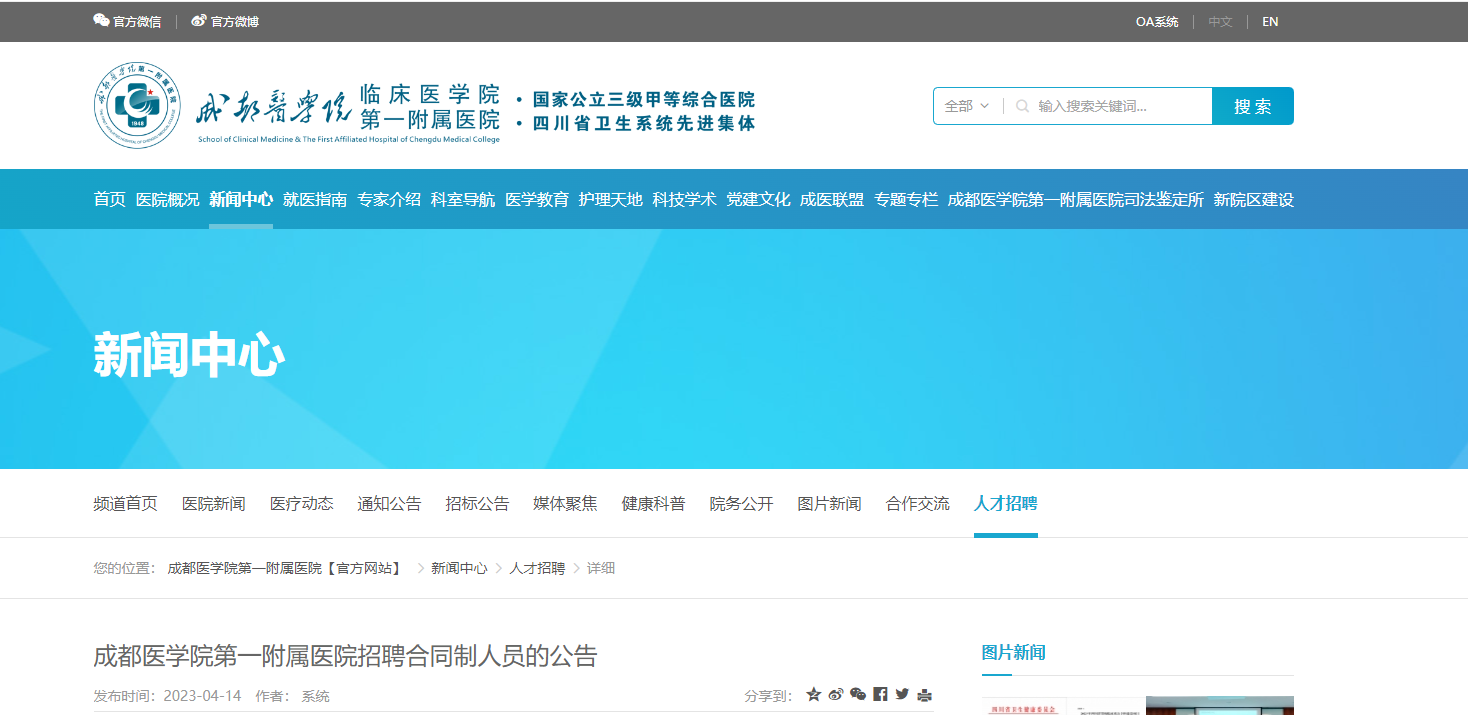Open the OA系统 link
This screenshot has width=1468, height=715.
[x=1157, y=21]
